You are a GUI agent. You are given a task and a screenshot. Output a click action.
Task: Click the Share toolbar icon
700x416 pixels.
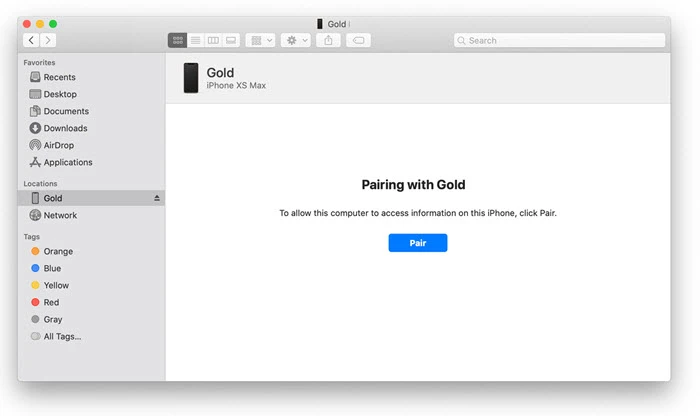point(329,40)
